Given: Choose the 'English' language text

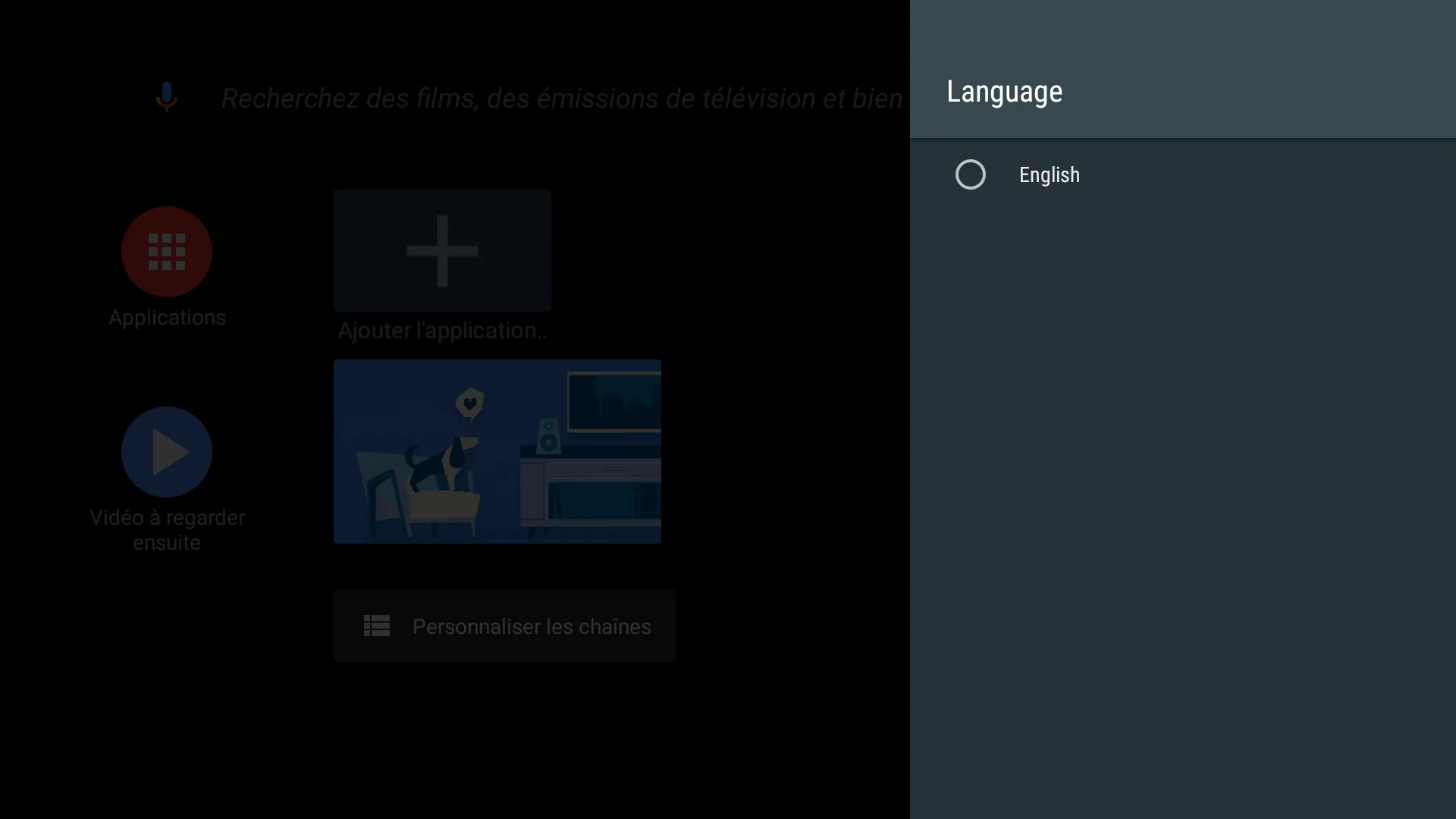Looking at the screenshot, I should pos(1049,175).
